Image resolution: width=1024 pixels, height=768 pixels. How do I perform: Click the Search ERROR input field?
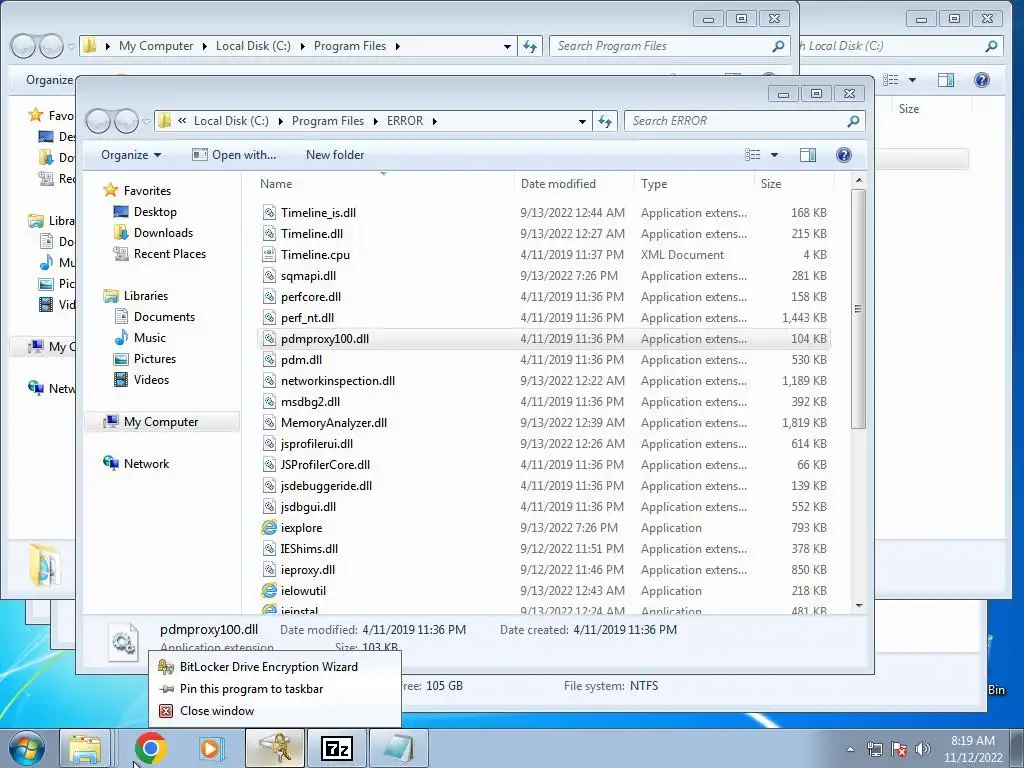coord(735,121)
